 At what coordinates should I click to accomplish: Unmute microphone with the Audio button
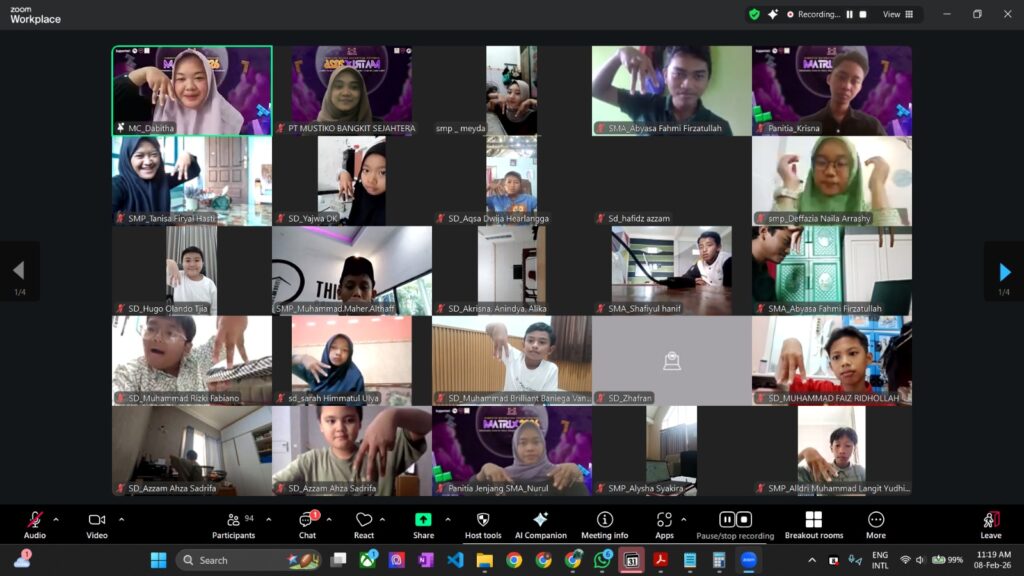tap(35, 520)
